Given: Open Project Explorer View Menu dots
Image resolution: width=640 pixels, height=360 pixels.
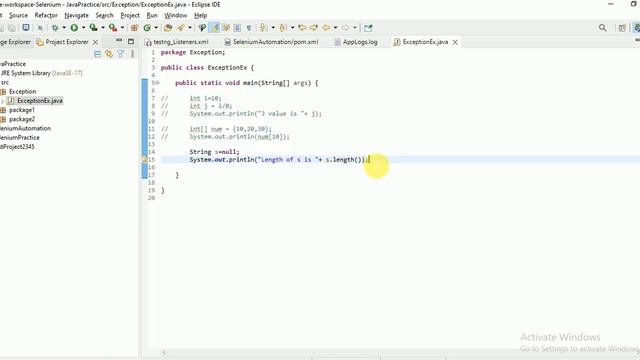Looking at the screenshot, I should tap(132, 54).
